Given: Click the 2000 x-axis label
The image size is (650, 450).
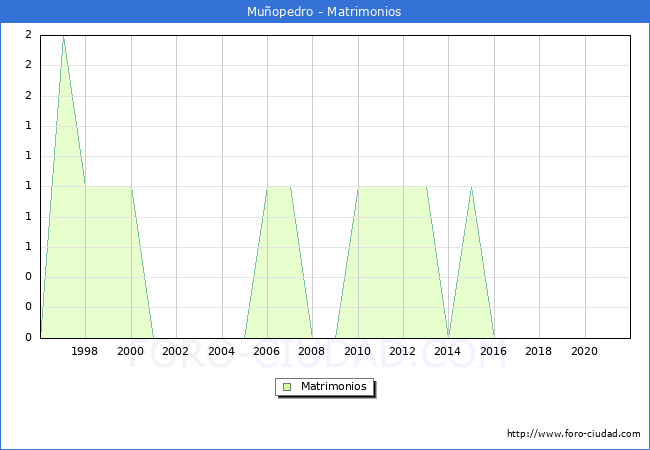Looking at the screenshot, I should (130, 351).
